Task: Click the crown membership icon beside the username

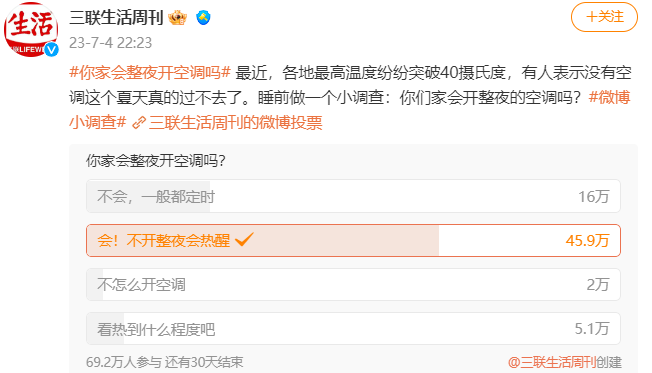Action: tap(178, 18)
